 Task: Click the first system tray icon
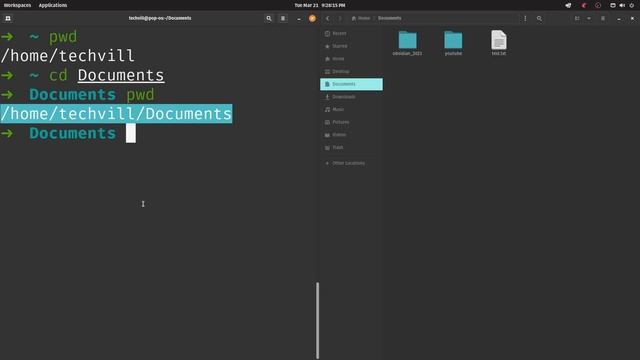tap(568, 5)
